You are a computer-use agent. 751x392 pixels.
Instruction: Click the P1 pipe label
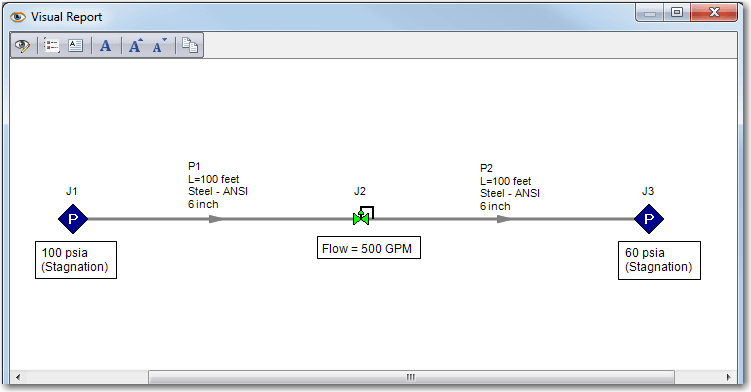pyautogui.click(x=194, y=166)
